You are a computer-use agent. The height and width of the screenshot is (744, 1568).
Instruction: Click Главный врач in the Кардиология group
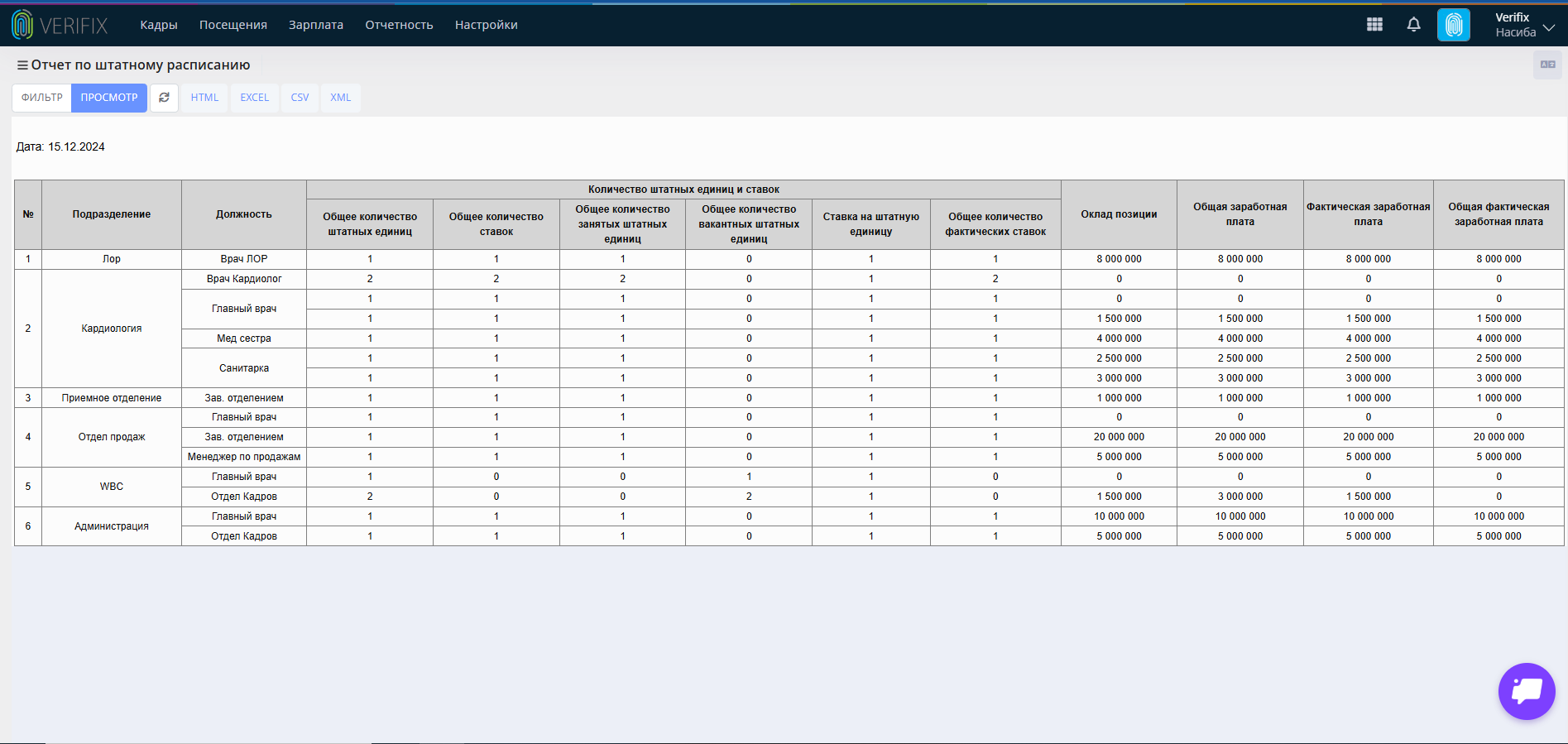(244, 309)
